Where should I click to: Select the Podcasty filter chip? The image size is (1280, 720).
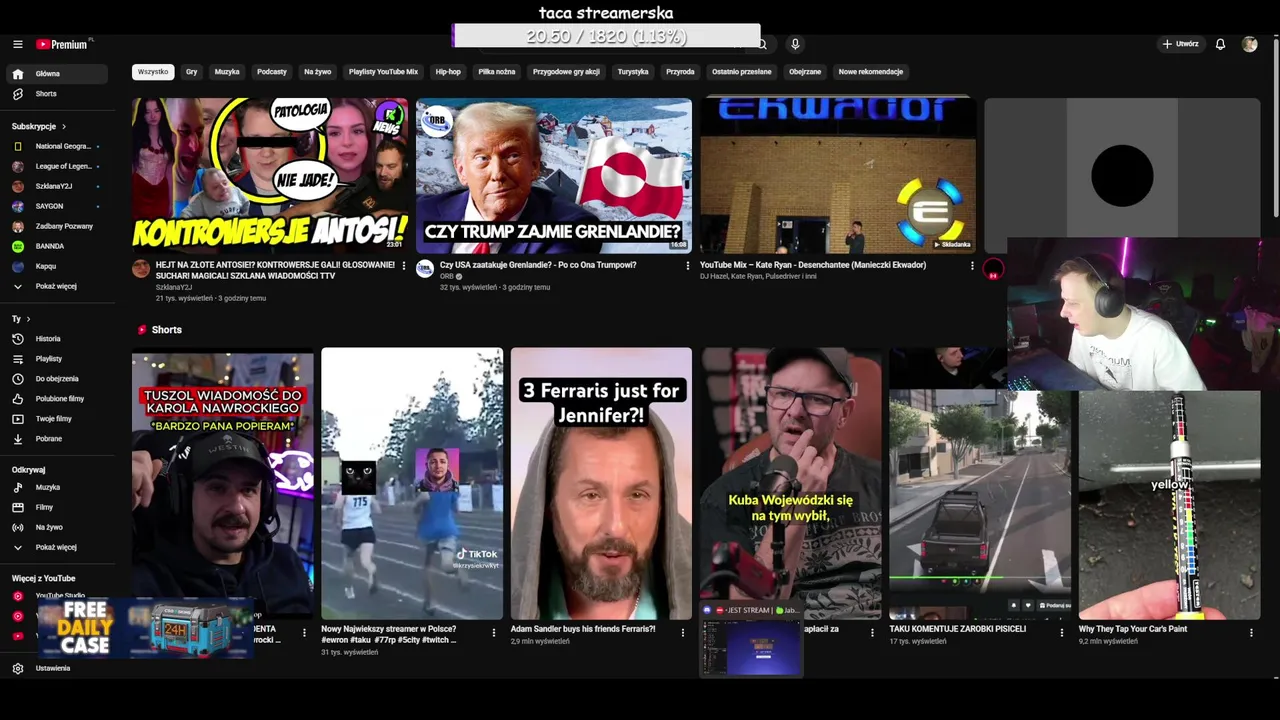point(272,72)
